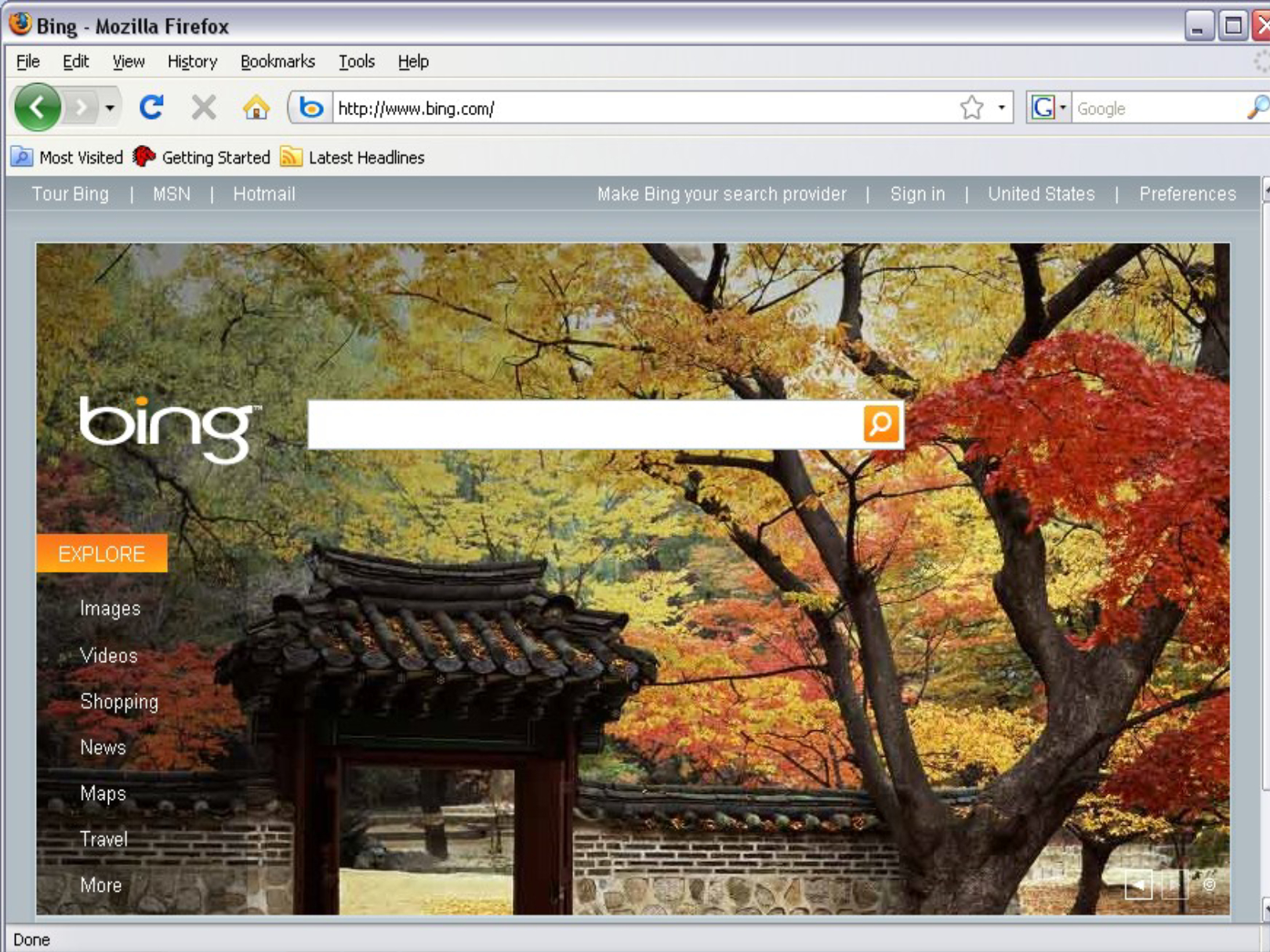Screen dimensions: 1270x952
Task: Click the Bing orange search button
Action: 881,424
